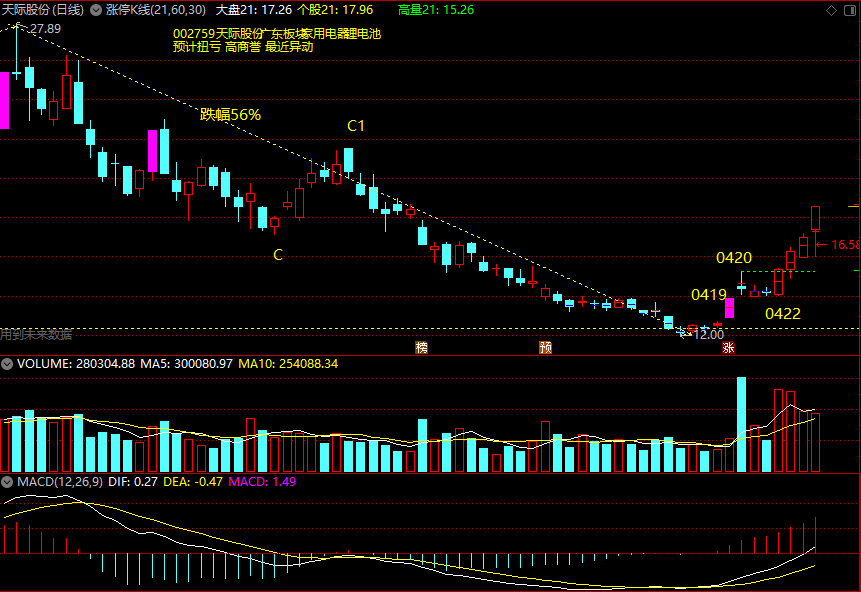Click the 0419 date annotation
Screen dimensions: 861x592
[709, 295]
